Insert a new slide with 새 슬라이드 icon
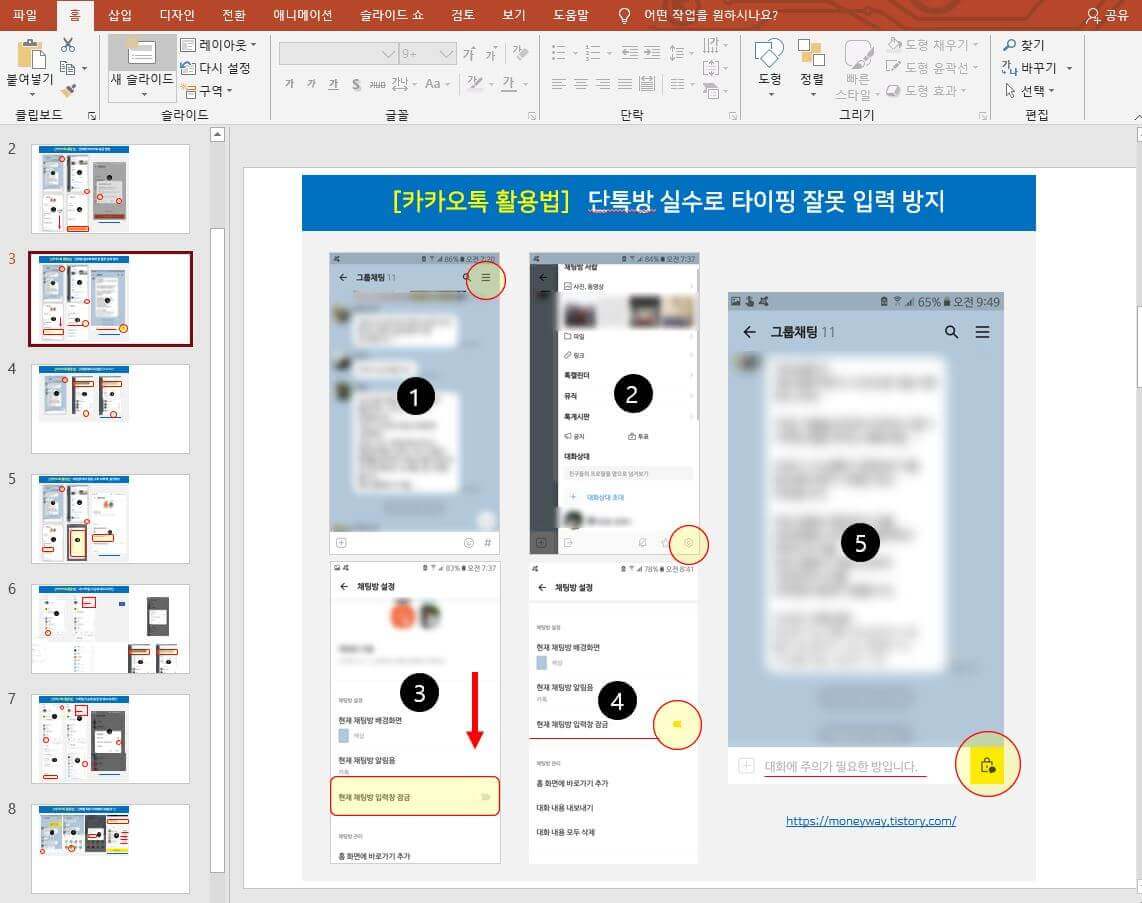 [141, 52]
